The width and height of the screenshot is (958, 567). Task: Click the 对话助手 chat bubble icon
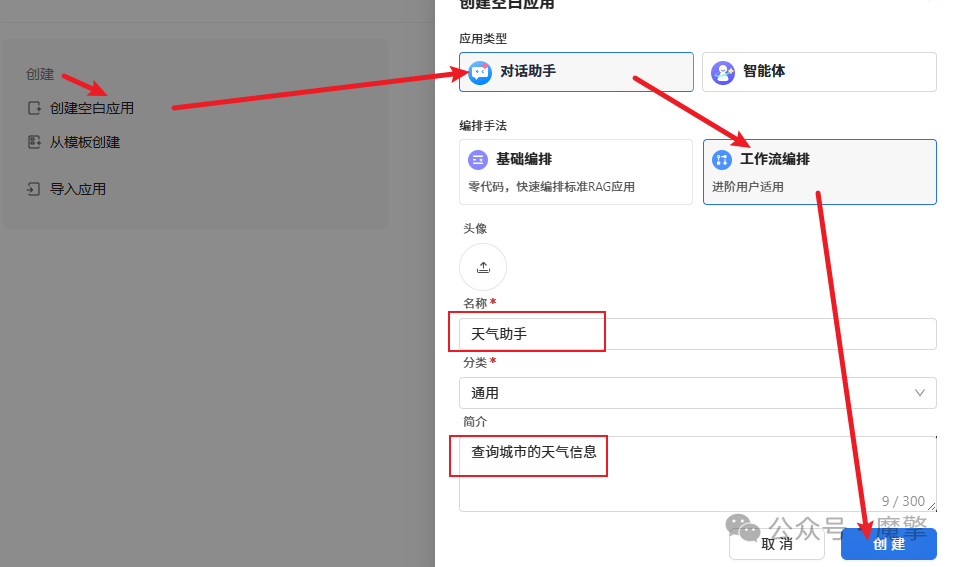pyautogui.click(x=480, y=72)
